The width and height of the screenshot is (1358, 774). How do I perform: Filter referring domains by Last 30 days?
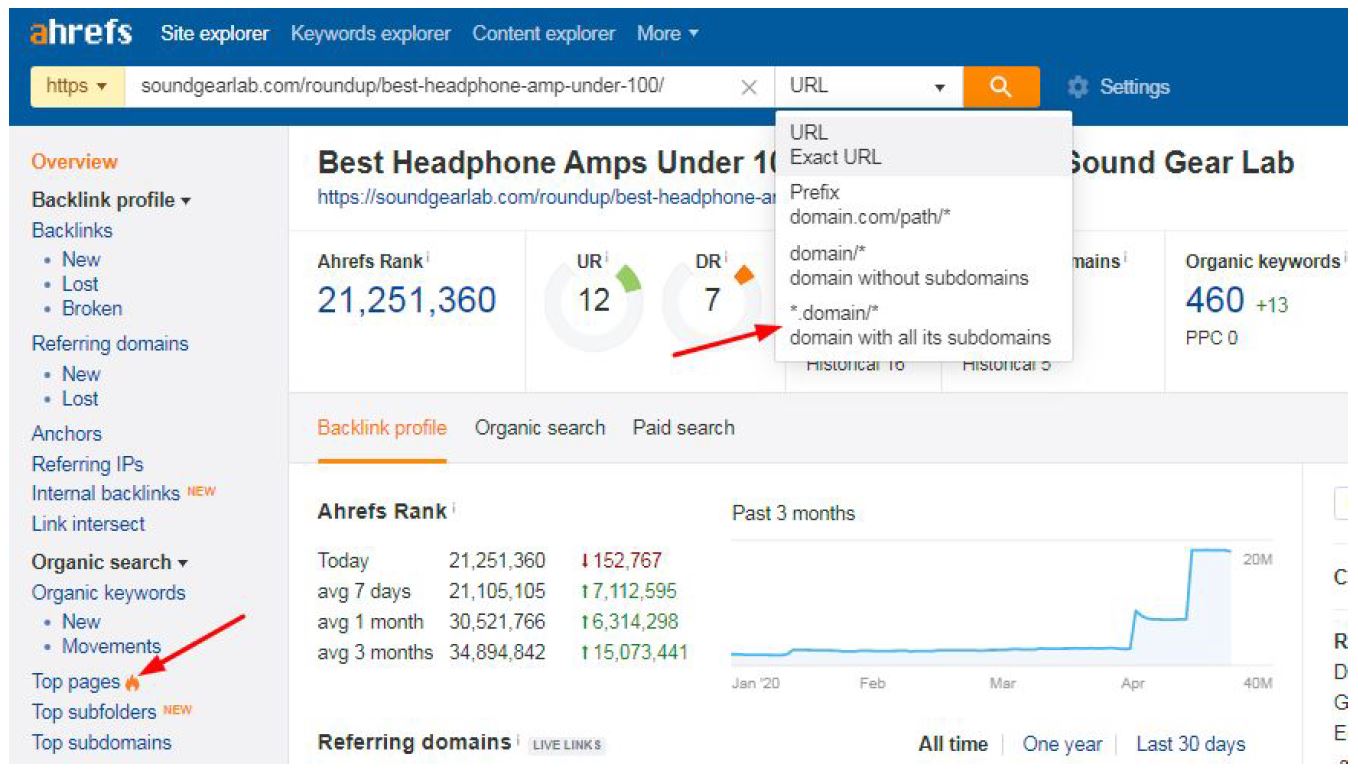(1190, 744)
